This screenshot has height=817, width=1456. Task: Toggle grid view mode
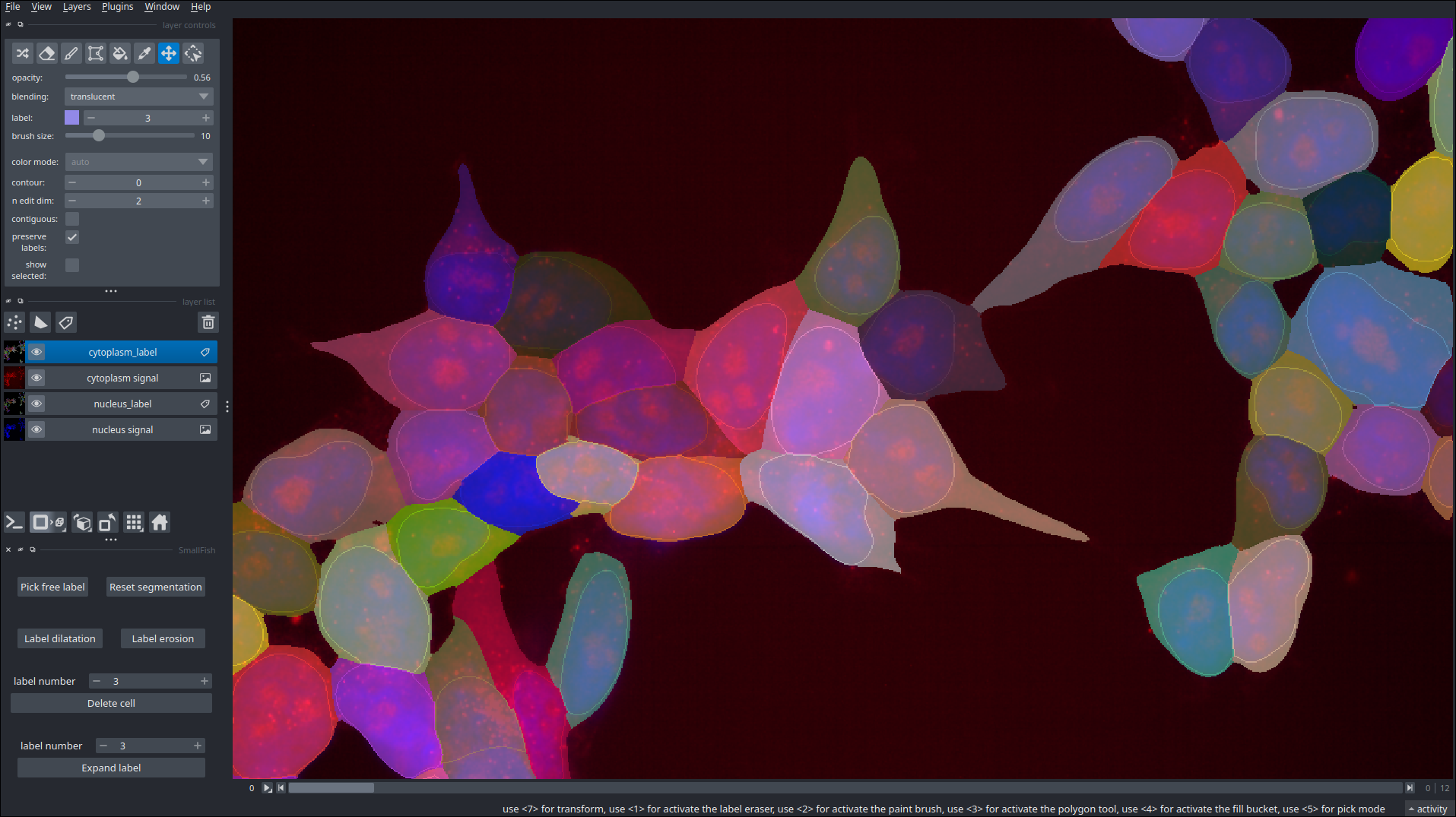[134, 522]
